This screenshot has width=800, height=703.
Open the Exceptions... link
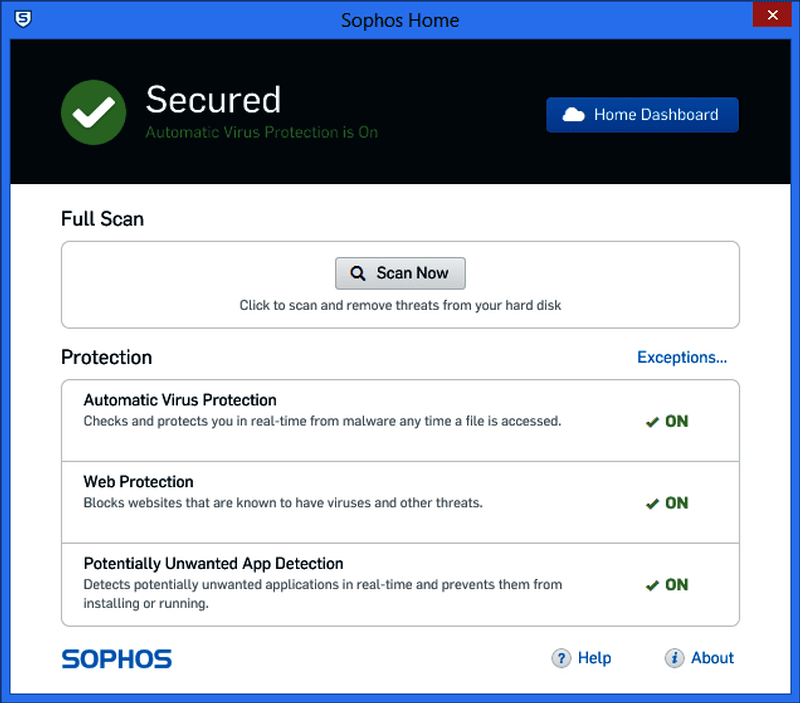(x=682, y=357)
